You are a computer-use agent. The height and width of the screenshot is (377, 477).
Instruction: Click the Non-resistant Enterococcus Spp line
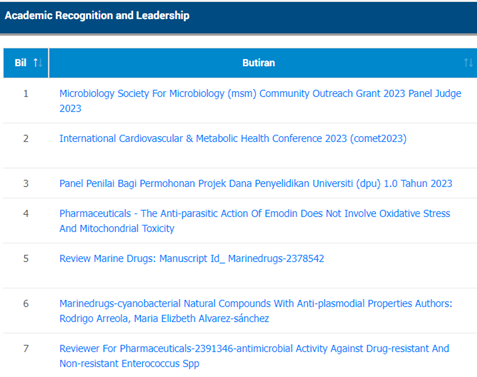pos(129,363)
